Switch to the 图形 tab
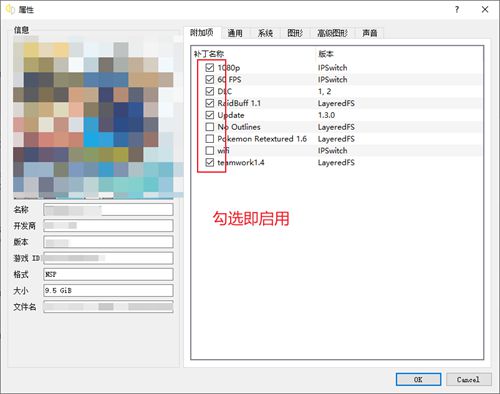This screenshot has width=500, height=394. tap(295, 33)
